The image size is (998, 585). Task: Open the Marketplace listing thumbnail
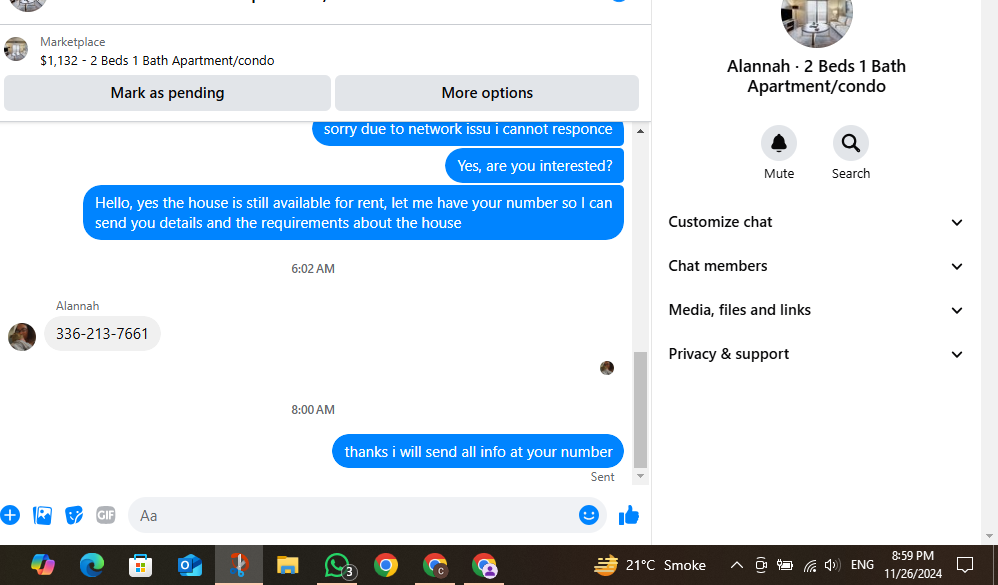coord(16,49)
